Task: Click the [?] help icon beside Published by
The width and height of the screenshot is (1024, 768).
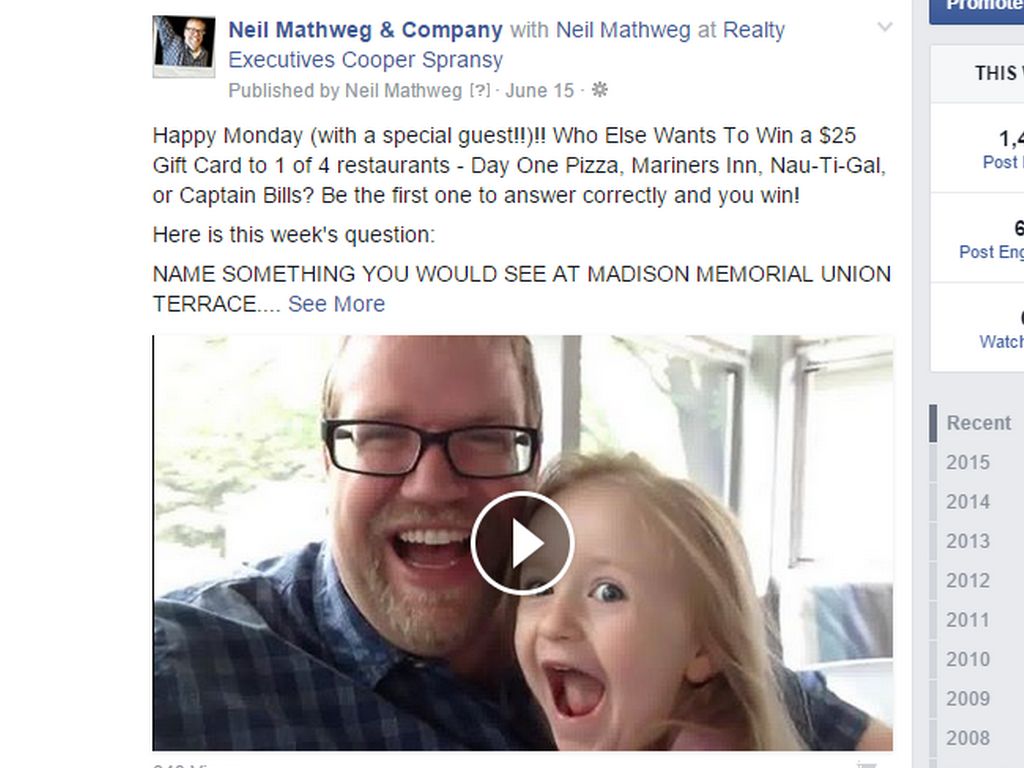Action: point(479,90)
